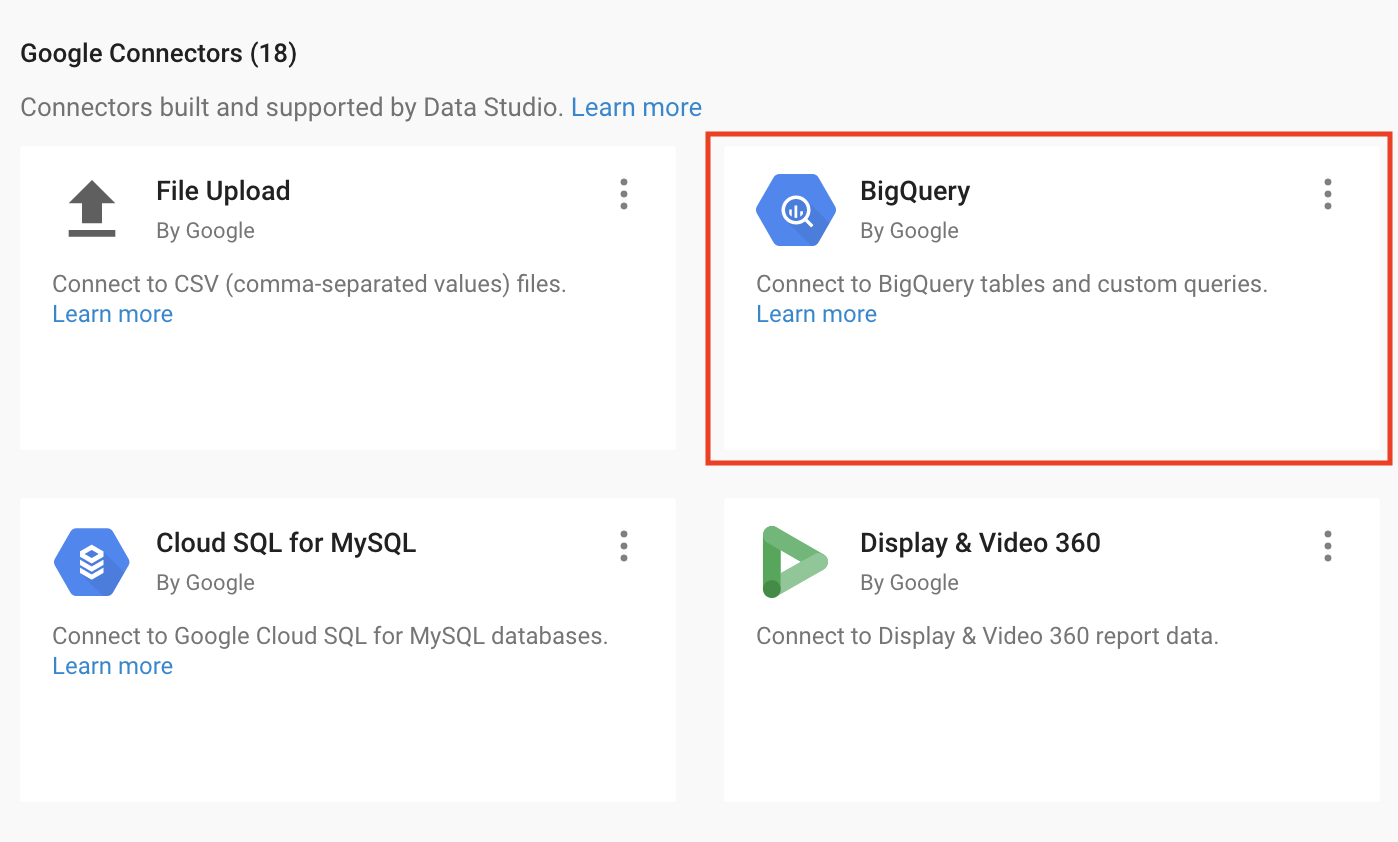Click Learn more under File Upload
Viewport: 1398px width, 842px height.
[x=112, y=313]
